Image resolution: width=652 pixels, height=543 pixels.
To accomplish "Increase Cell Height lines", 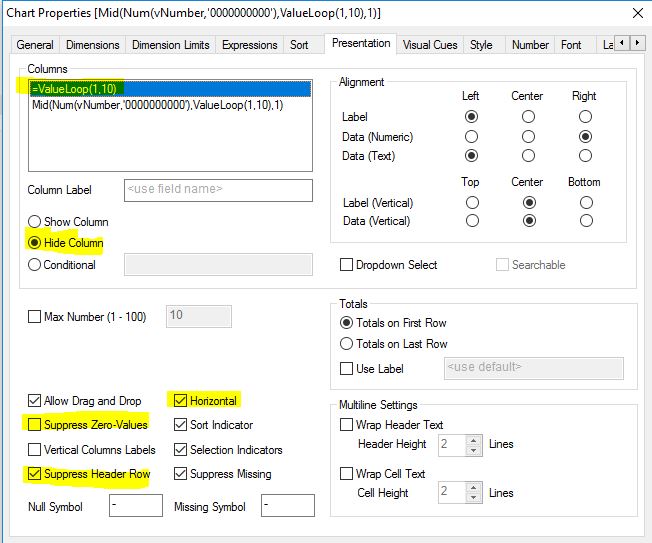I will (x=474, y=487).
